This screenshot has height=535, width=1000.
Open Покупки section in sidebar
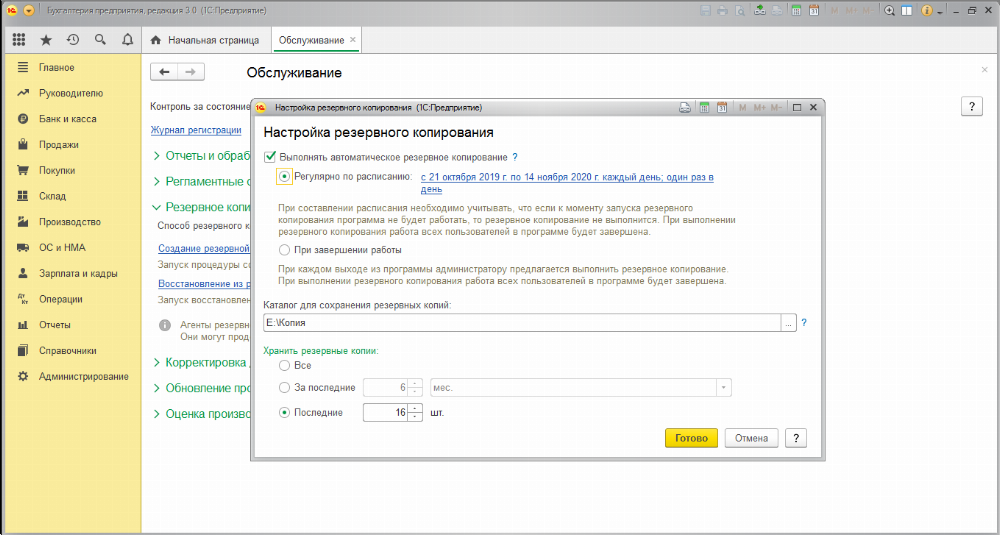point(57,170)
